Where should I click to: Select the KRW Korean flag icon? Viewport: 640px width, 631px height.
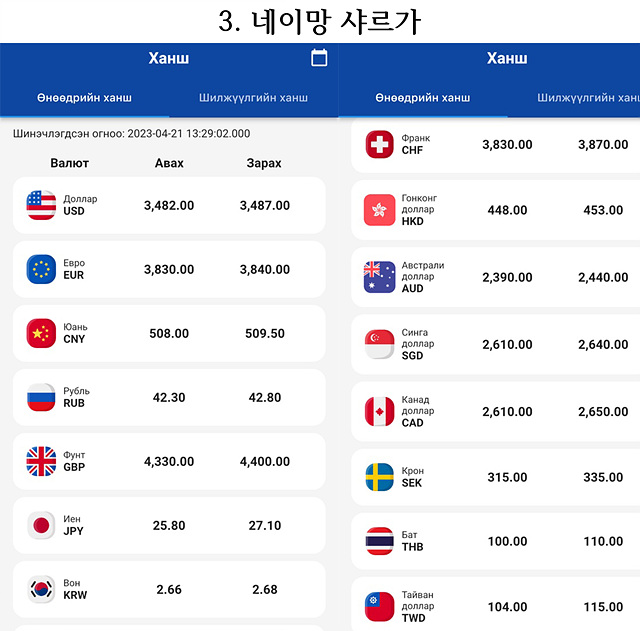pos(41,589)
